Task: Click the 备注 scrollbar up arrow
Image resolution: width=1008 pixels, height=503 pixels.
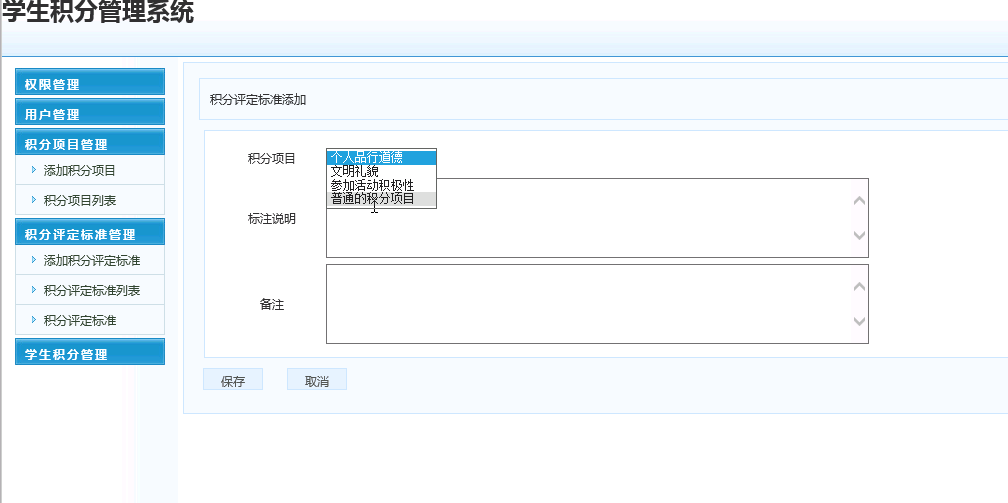Action: coord(860,287)
